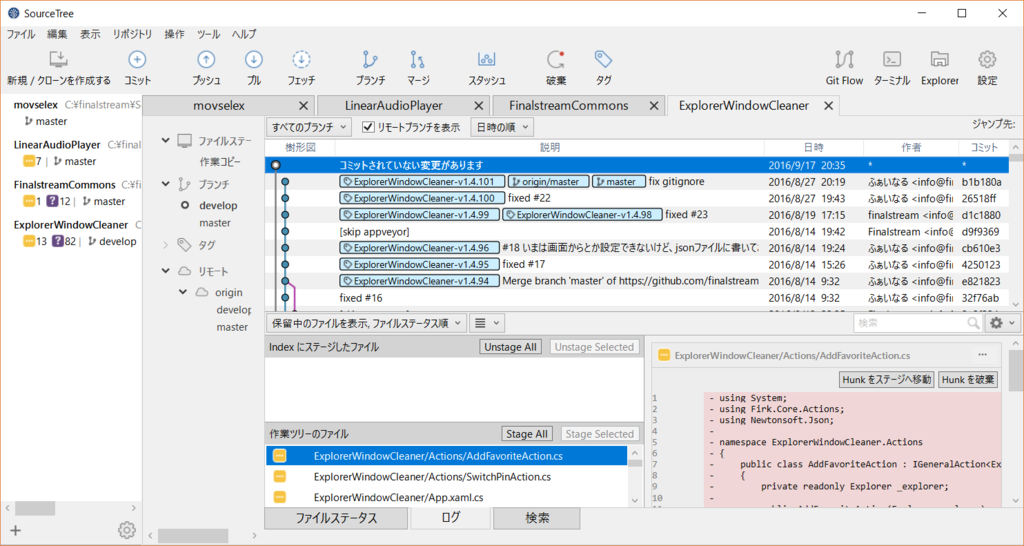Click the search magnifier icon
This screenshot has width=1024, height=546.
click(973, 323)
